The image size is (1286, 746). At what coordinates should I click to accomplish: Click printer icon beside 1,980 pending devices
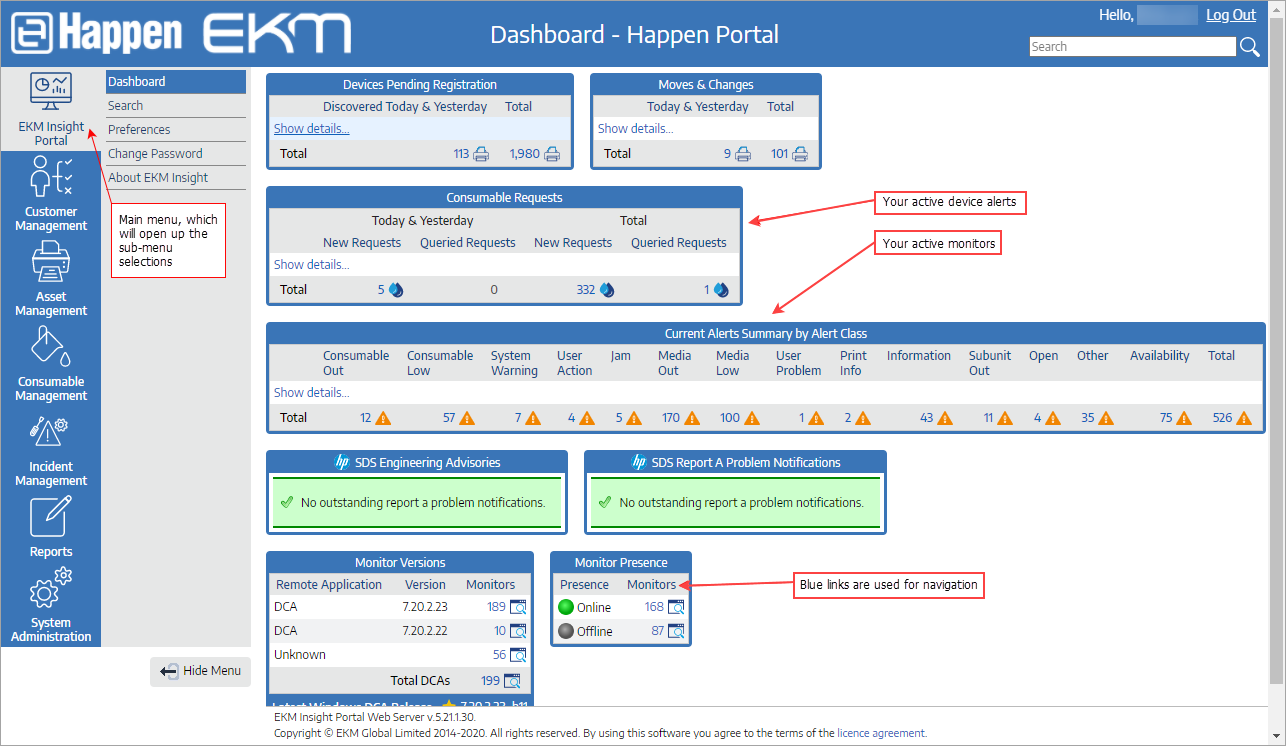click(552, 154)
